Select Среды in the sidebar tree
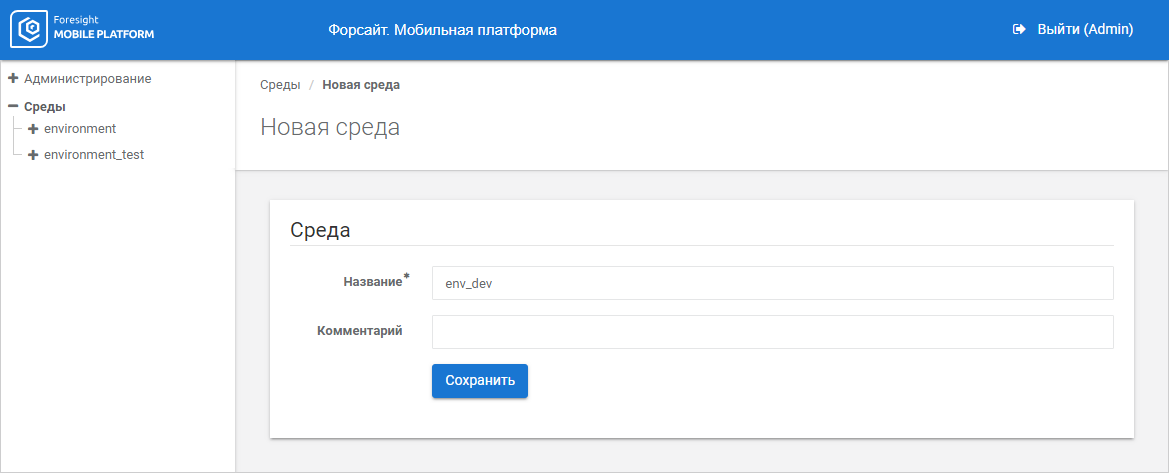1169x473 pixels. [45, 106]
